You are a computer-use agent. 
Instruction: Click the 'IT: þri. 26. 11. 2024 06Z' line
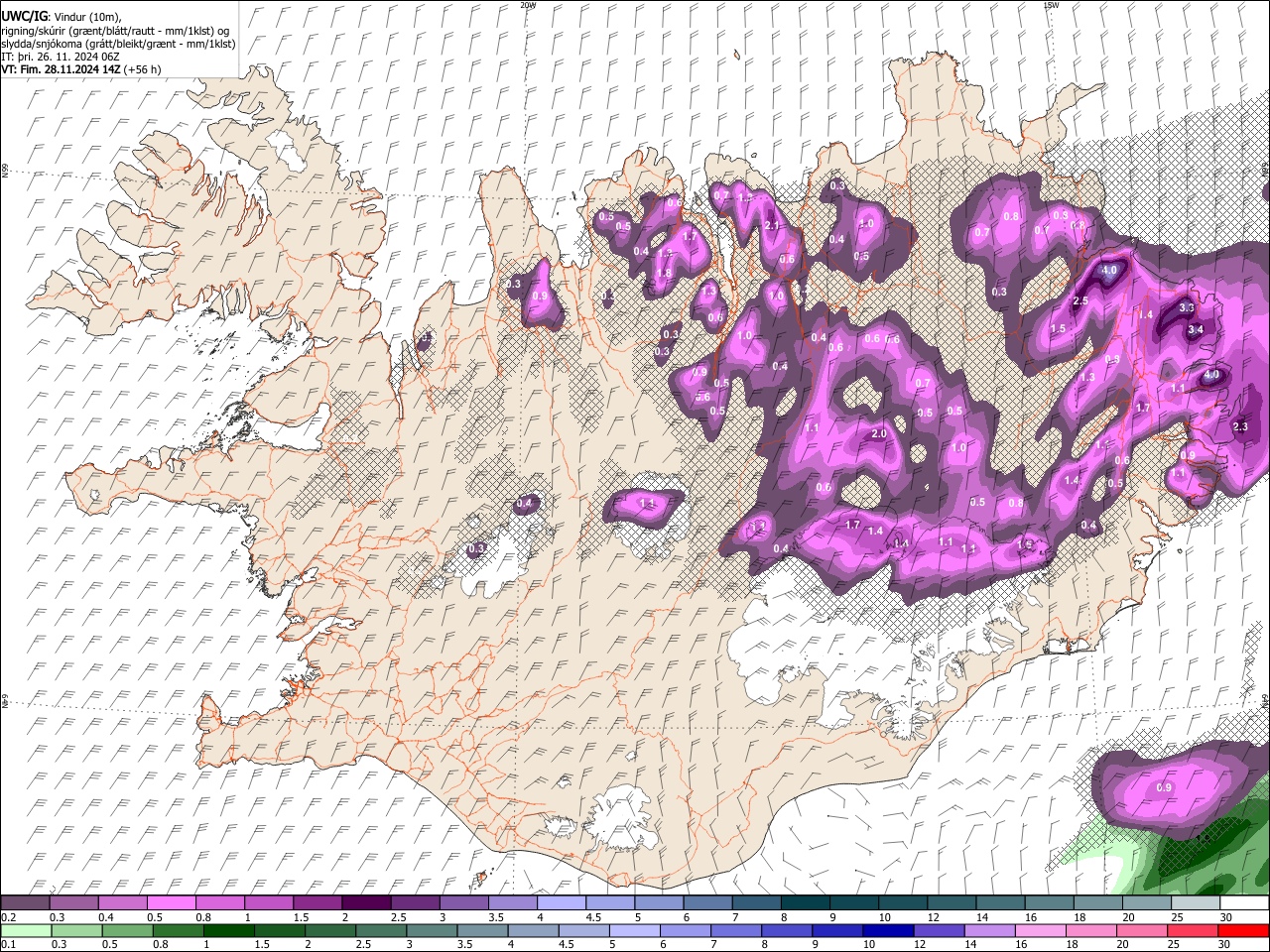click(61, 57)
